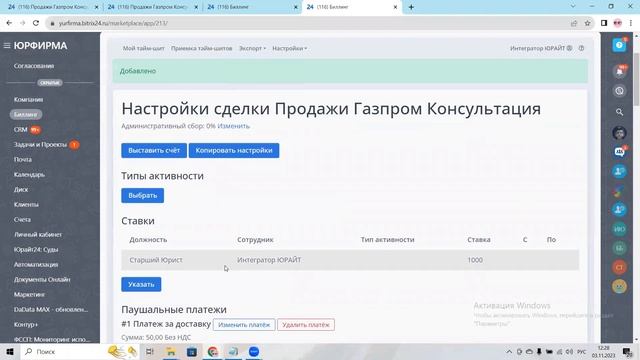
Task: Open File Explorer from taskbar
Action: click(x=171, y=351)
